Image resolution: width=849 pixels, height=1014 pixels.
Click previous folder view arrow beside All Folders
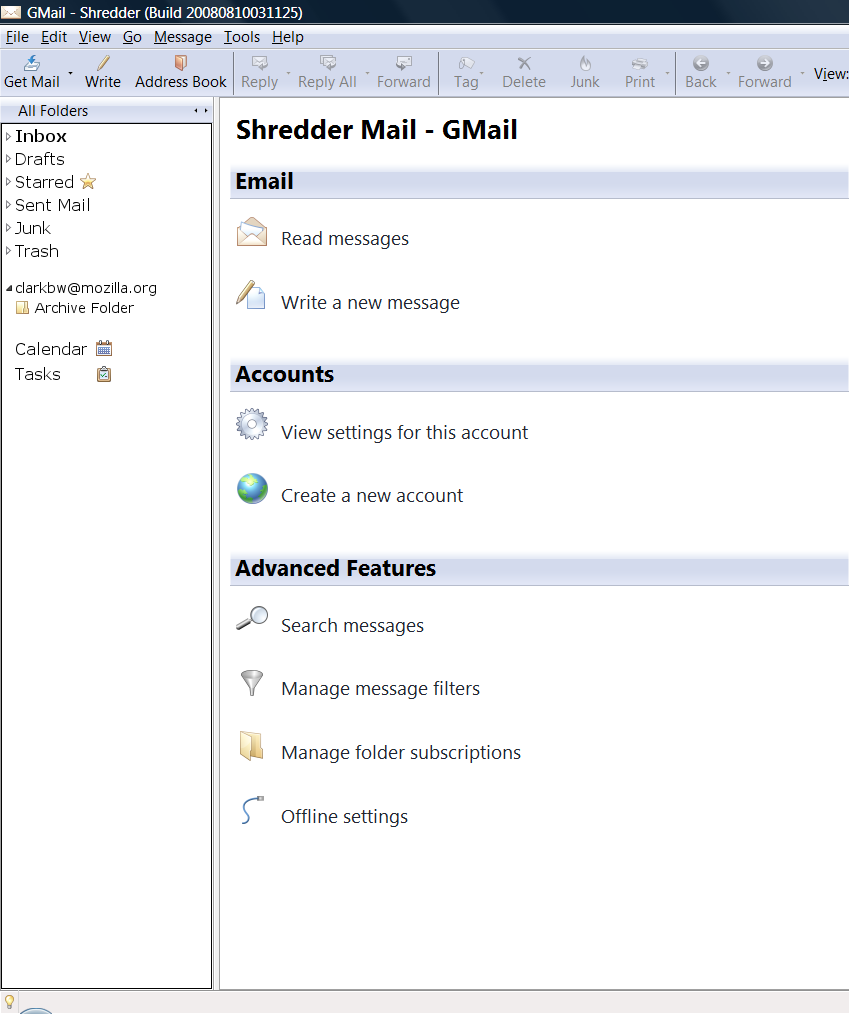[196, 111]
